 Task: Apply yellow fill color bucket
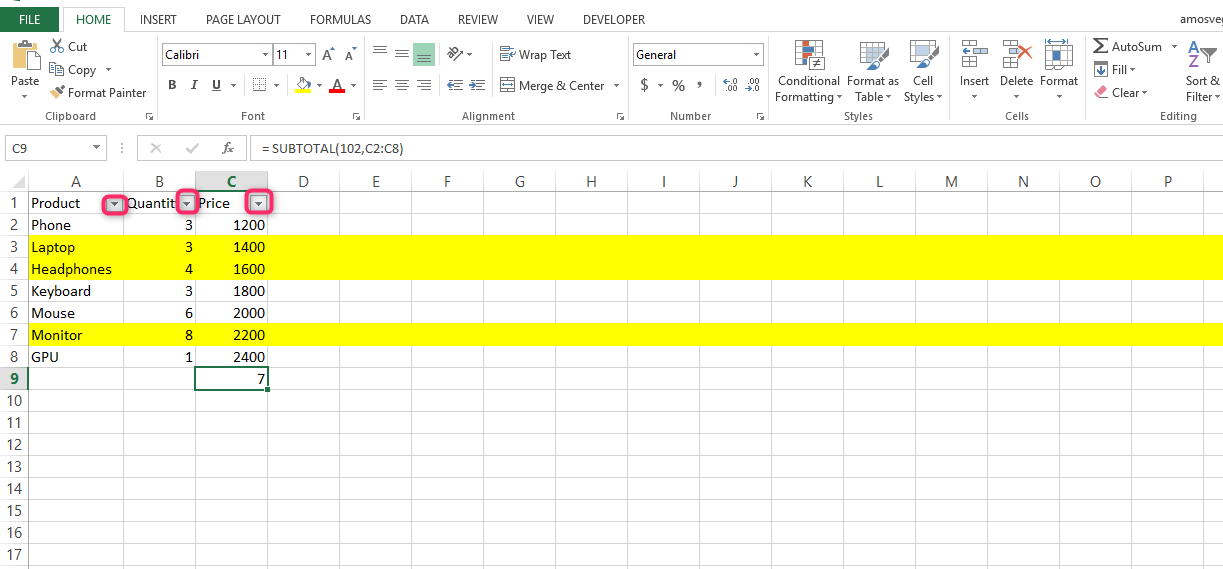coord(303,85)
